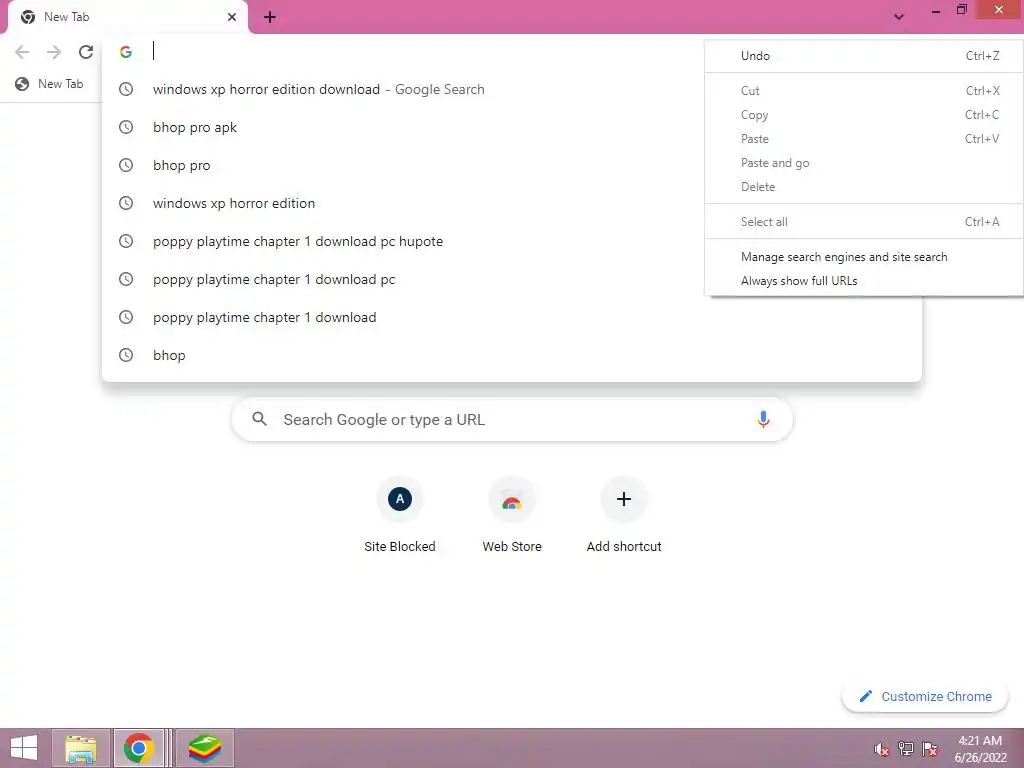The image size is (1024, 768).
Task: Restore down the Chrome window
Action: click(x=961, y=10)
